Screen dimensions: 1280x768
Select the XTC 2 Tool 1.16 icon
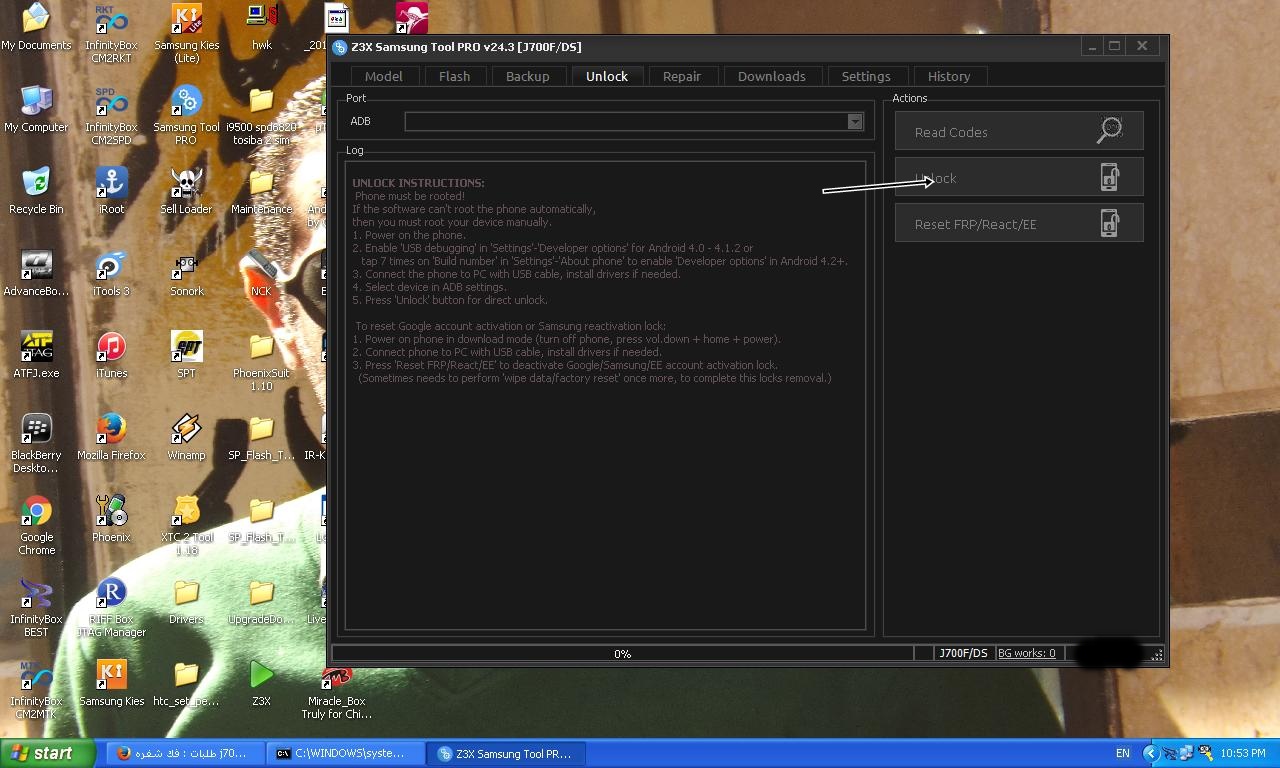coord(186,526)
